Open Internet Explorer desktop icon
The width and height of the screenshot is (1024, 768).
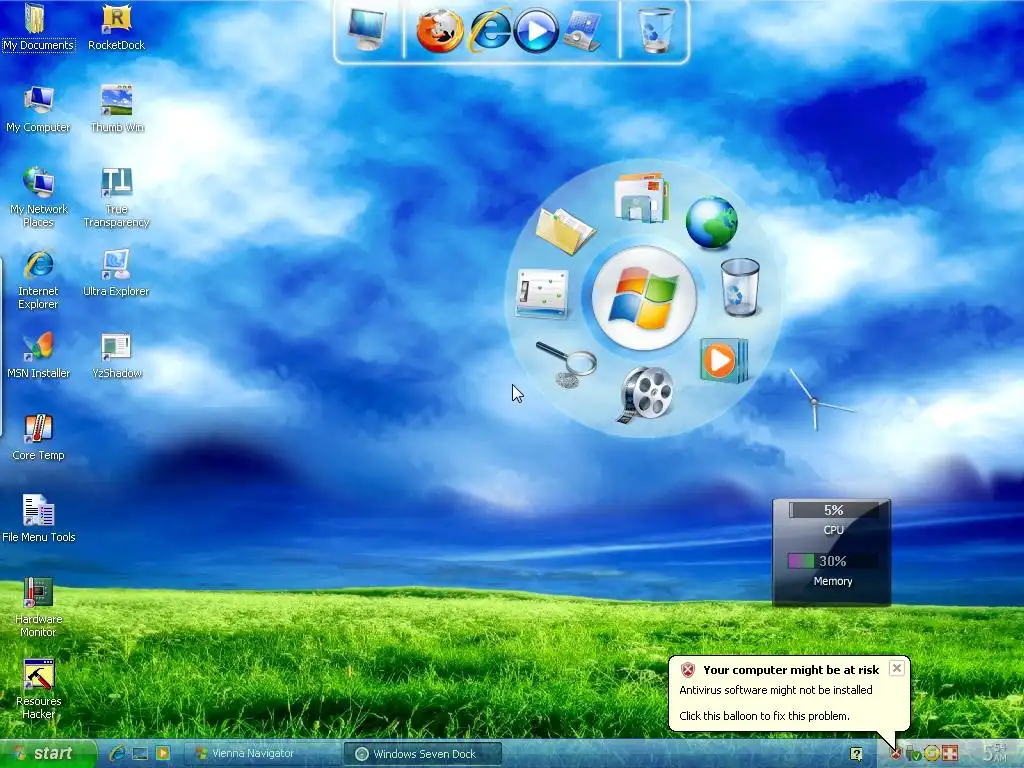(38, 280)
